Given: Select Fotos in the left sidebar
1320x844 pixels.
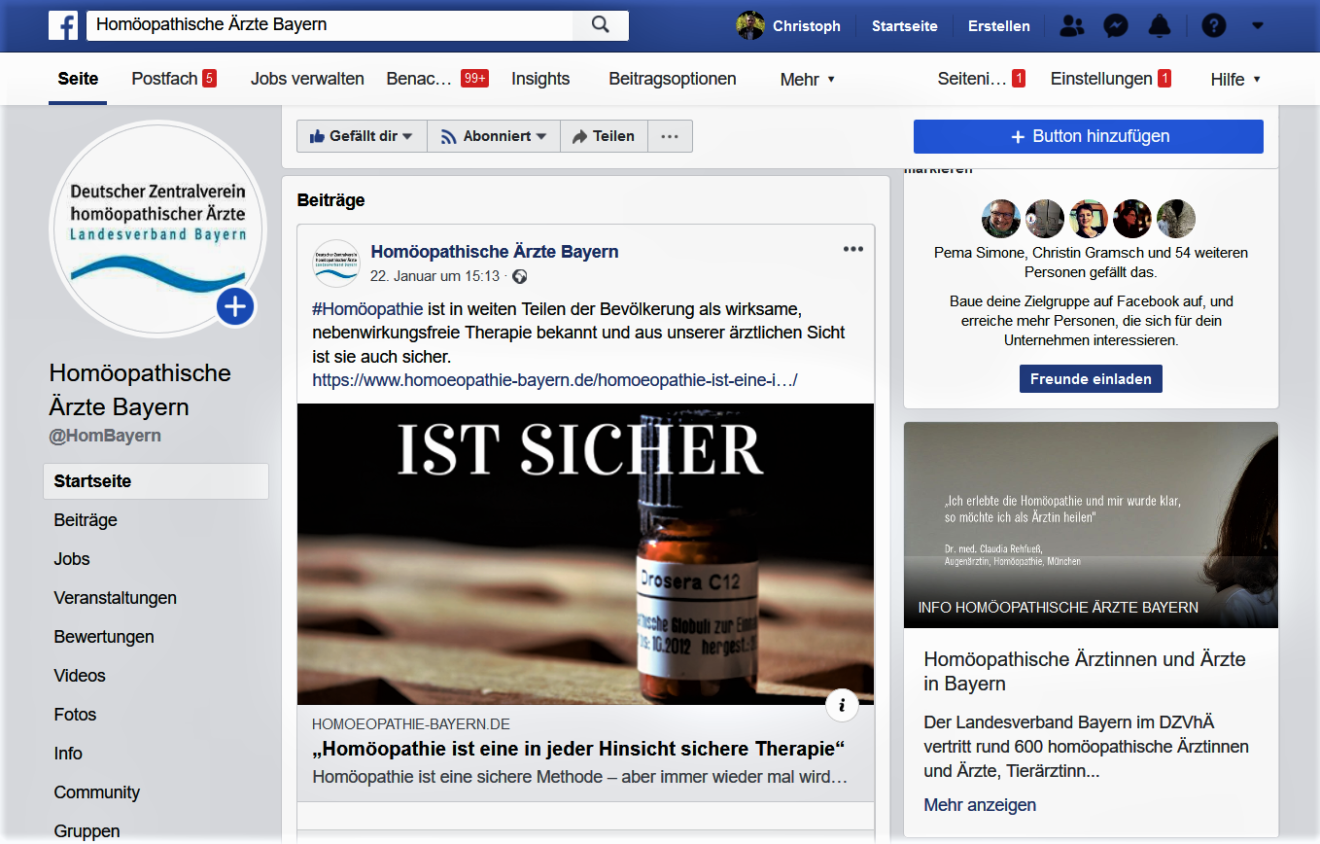Looking at the screenshot, I should click(75, 715).
